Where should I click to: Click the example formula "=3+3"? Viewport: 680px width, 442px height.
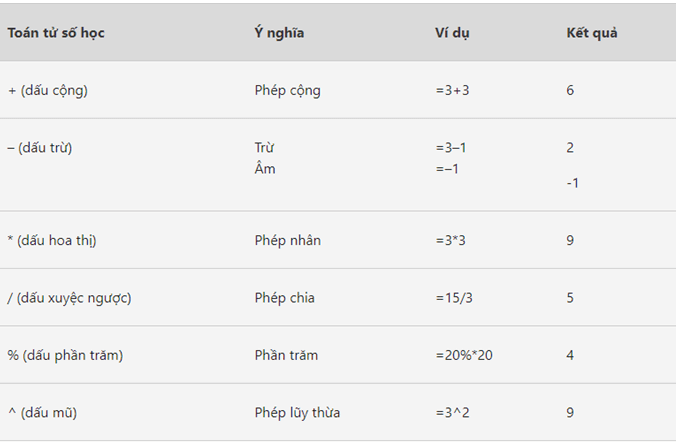tap(451, 90)
